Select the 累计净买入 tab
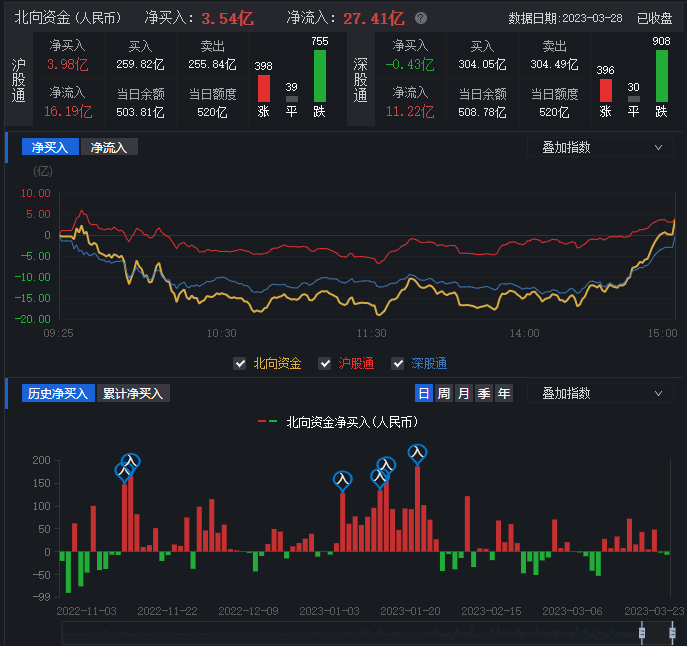Viewport: 687px width, 646px height. click(x=133, y=393)
